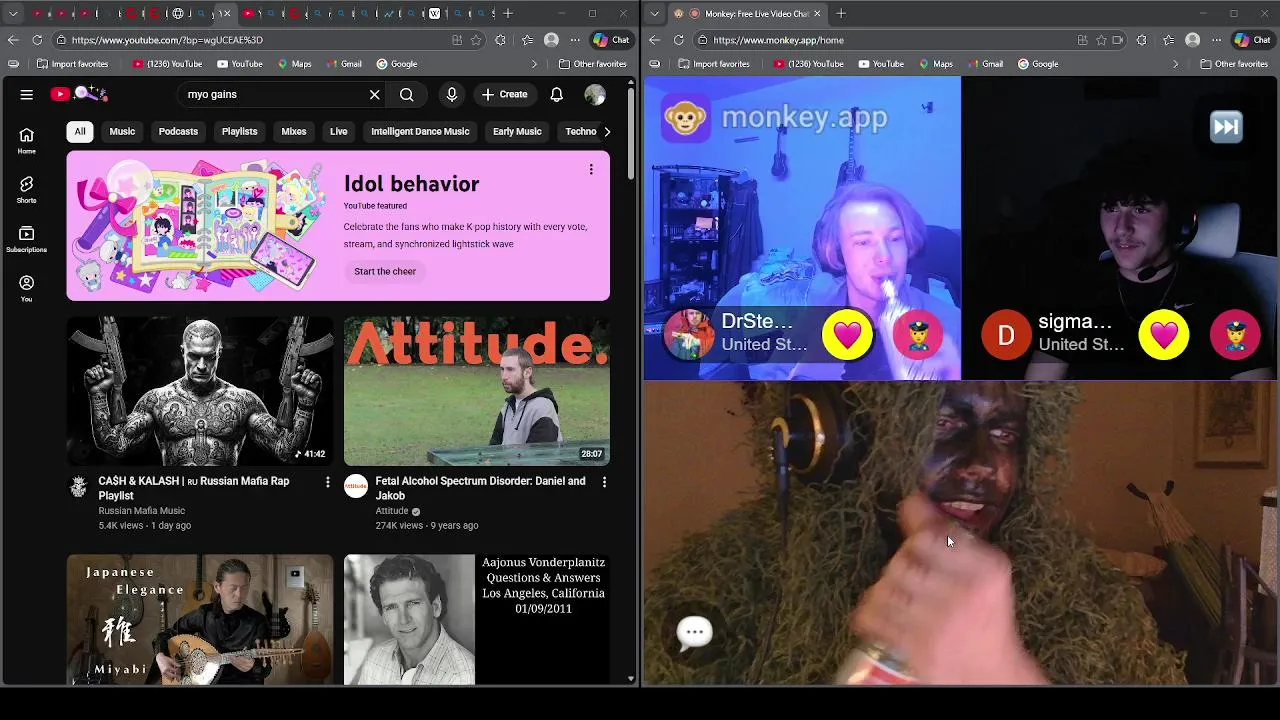Favorite the YouTube page with the star icon
Viewport: 1280px width, 720px height.
tap(476, 40)
